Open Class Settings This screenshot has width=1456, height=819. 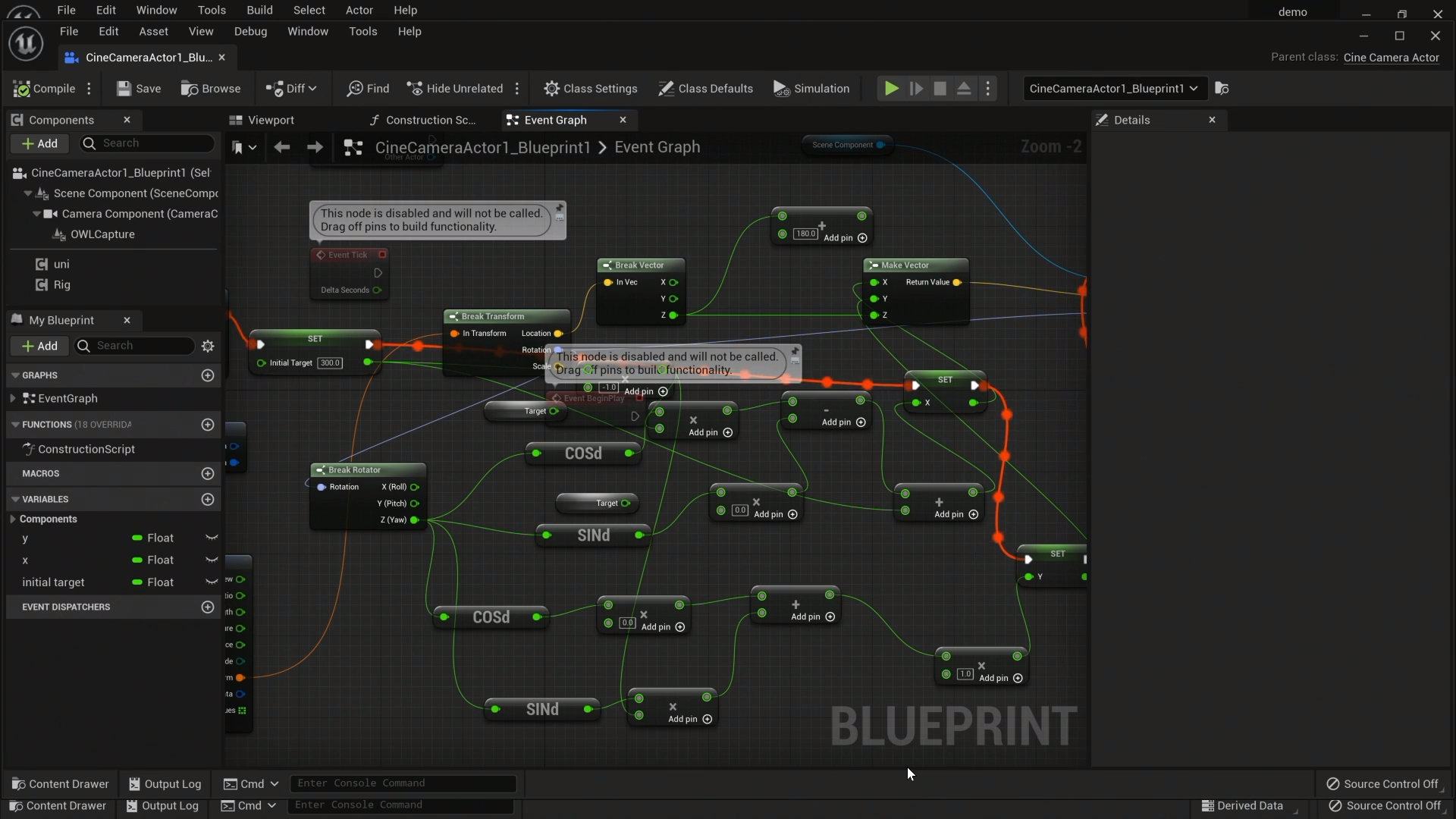tap(591, 89)
